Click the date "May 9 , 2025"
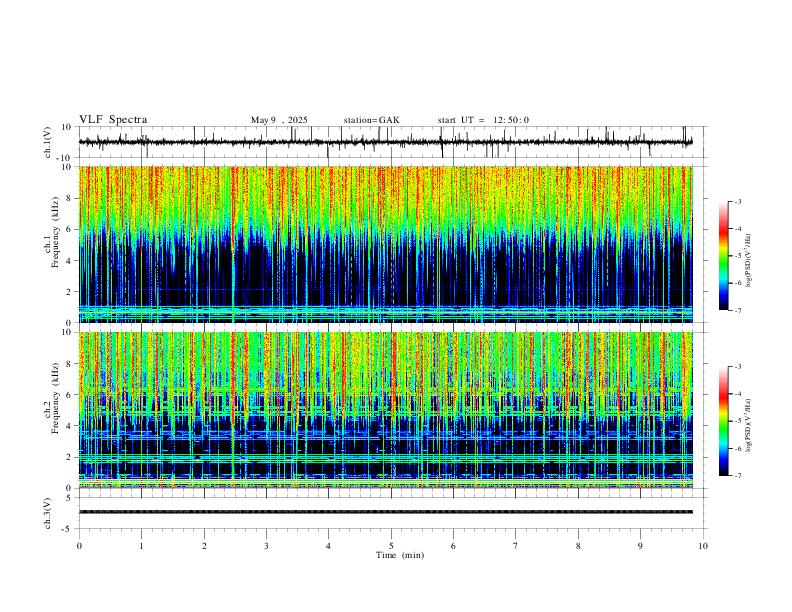Image resolution: width=792 pixels, height=612 pixels. (279, 120)
